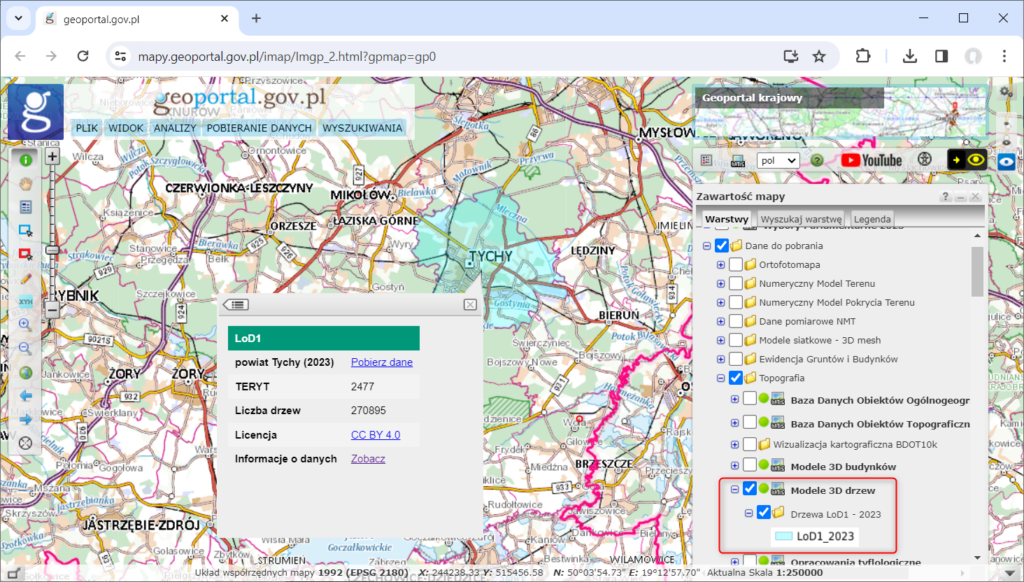Select the hand pan tool

pyautogui.click(x=26, y=184)
